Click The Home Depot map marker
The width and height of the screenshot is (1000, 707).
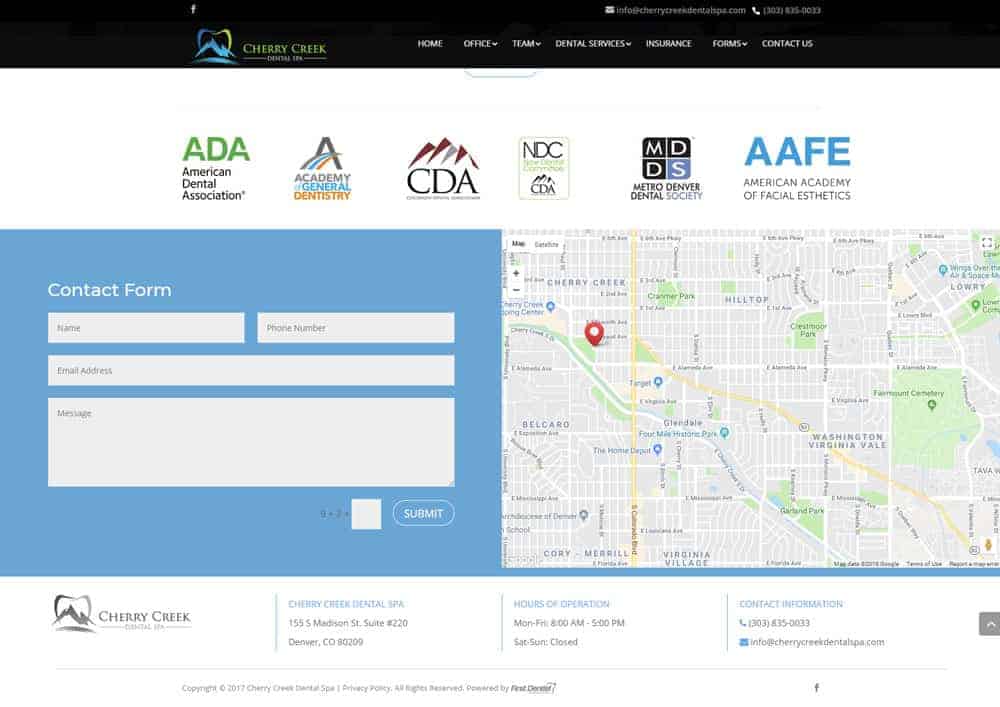[658, 449]
